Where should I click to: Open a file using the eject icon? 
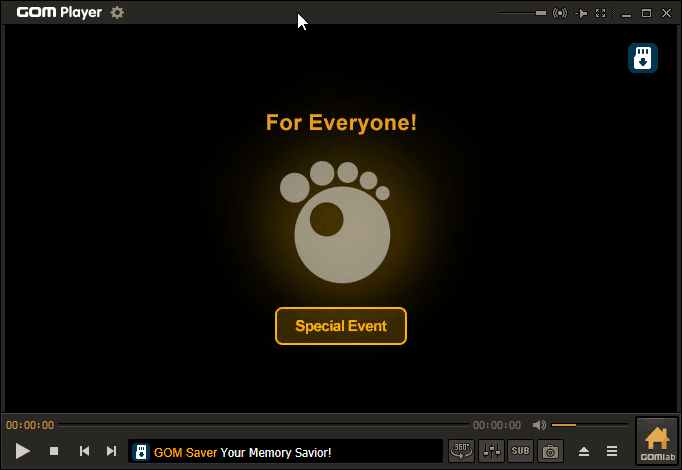[x=584, y=451]
